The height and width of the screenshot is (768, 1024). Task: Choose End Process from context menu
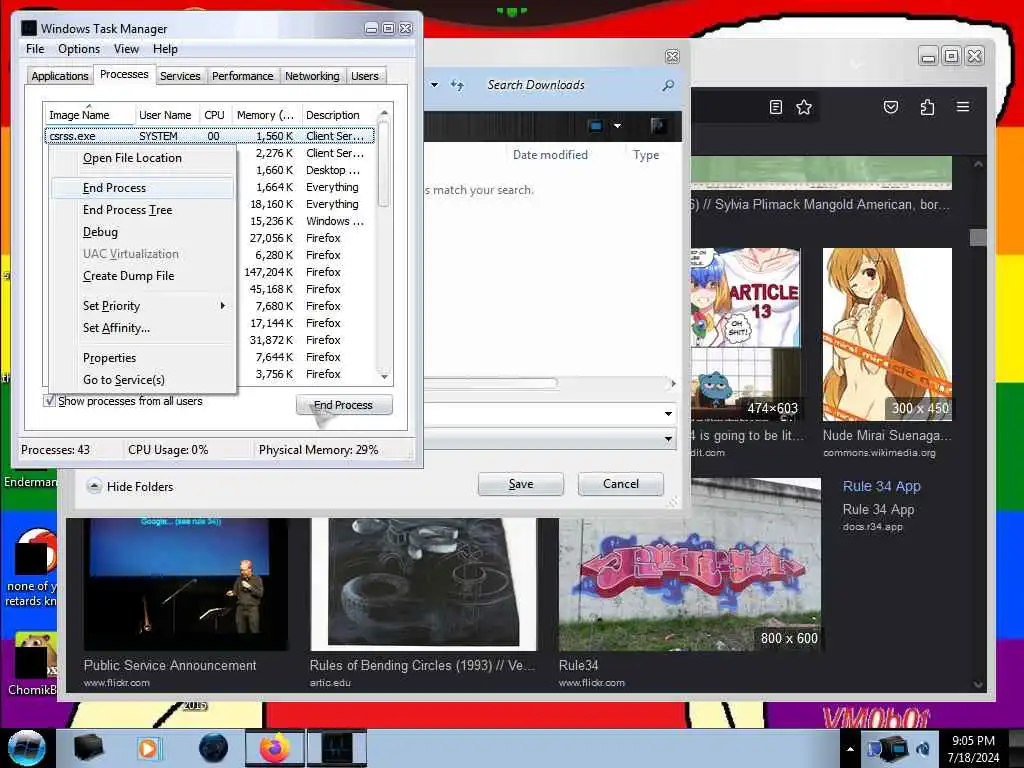(x=143, y=188)
